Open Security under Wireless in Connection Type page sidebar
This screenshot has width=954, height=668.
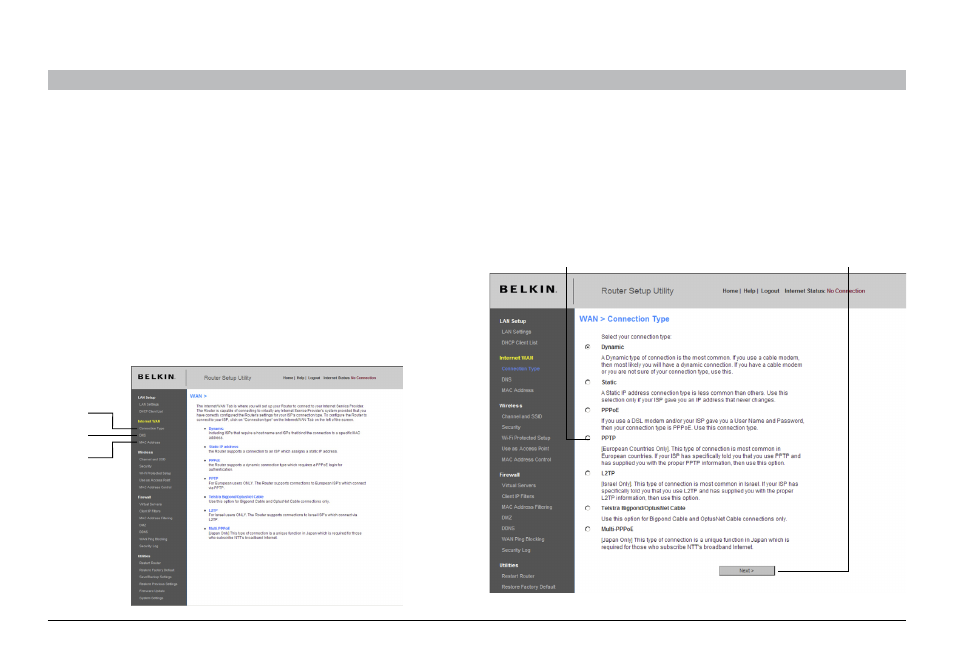[511, 427]
